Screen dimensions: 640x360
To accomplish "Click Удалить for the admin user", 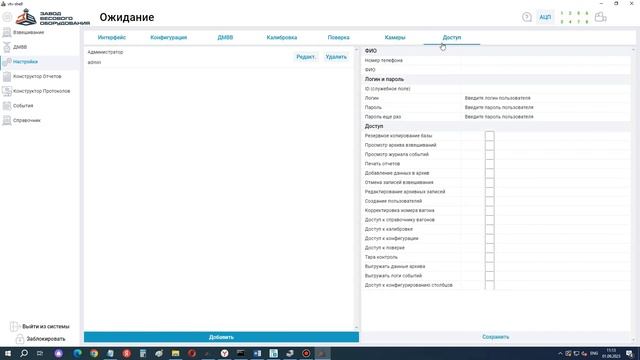I will click(x=336, y=57).
